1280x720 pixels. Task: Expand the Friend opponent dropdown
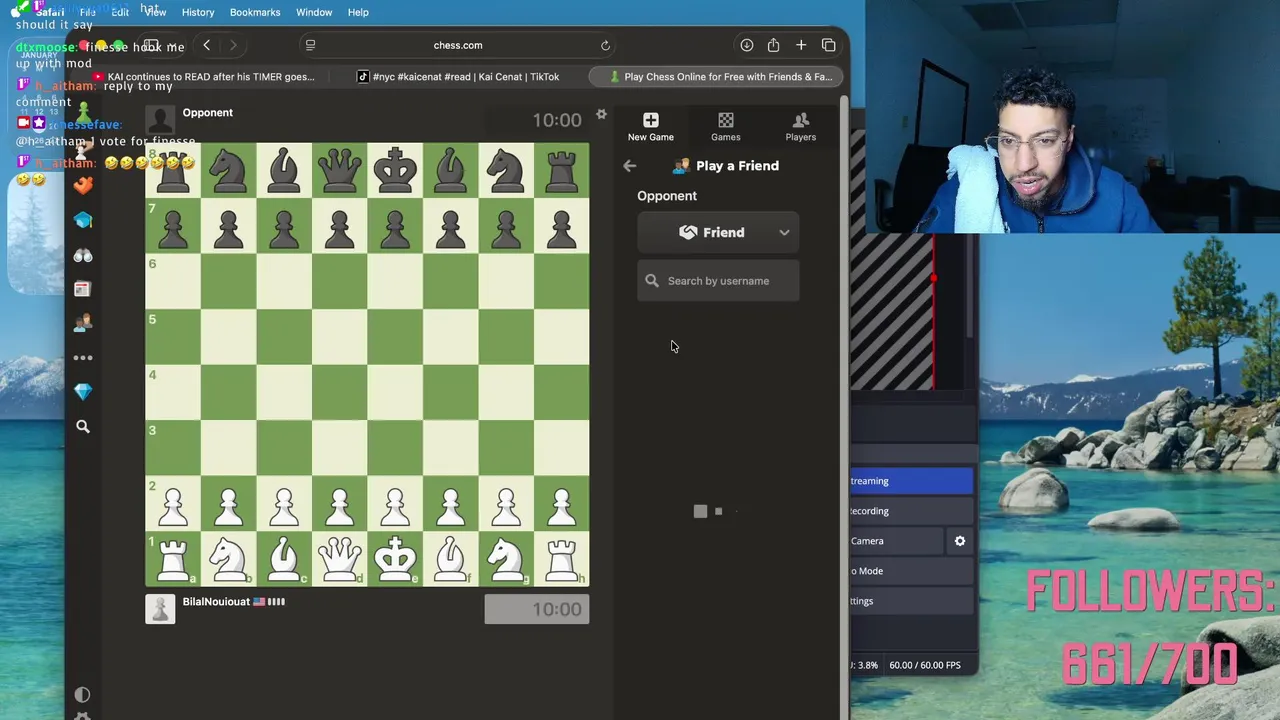(x=718, y=232)
